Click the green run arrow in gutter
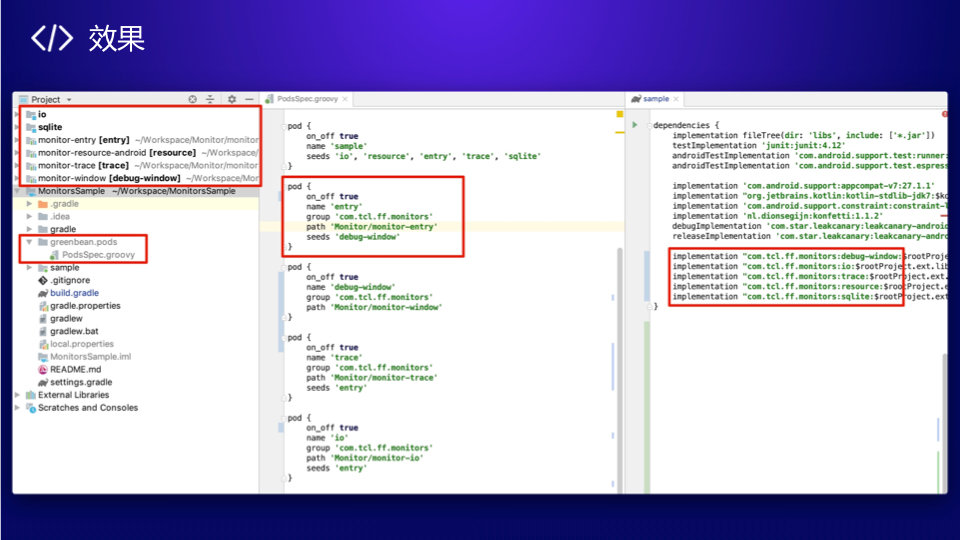Viewport: 960px width, 540px height. pyautogui.click(x=635, y=125)
